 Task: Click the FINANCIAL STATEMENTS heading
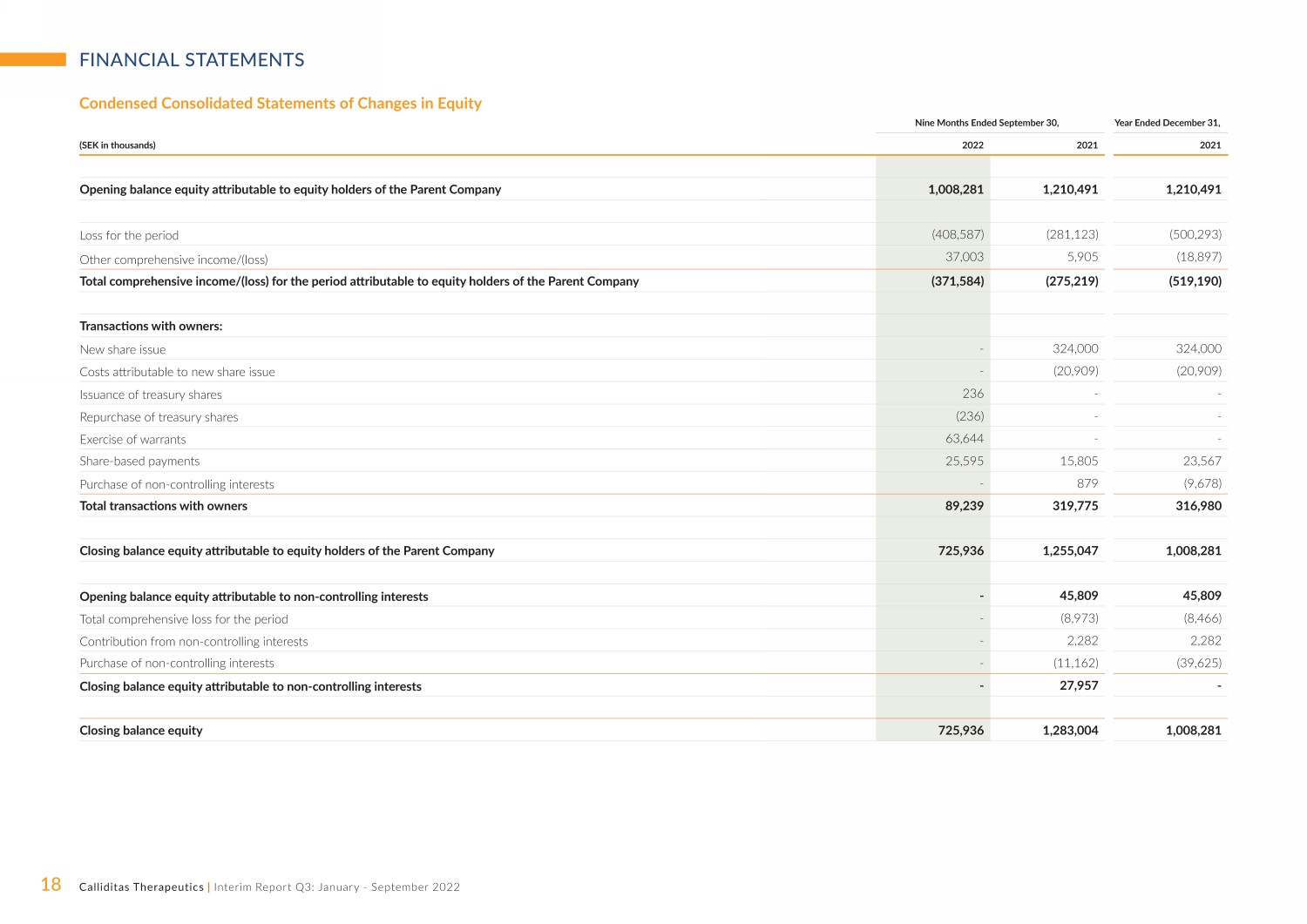point(192,60)
